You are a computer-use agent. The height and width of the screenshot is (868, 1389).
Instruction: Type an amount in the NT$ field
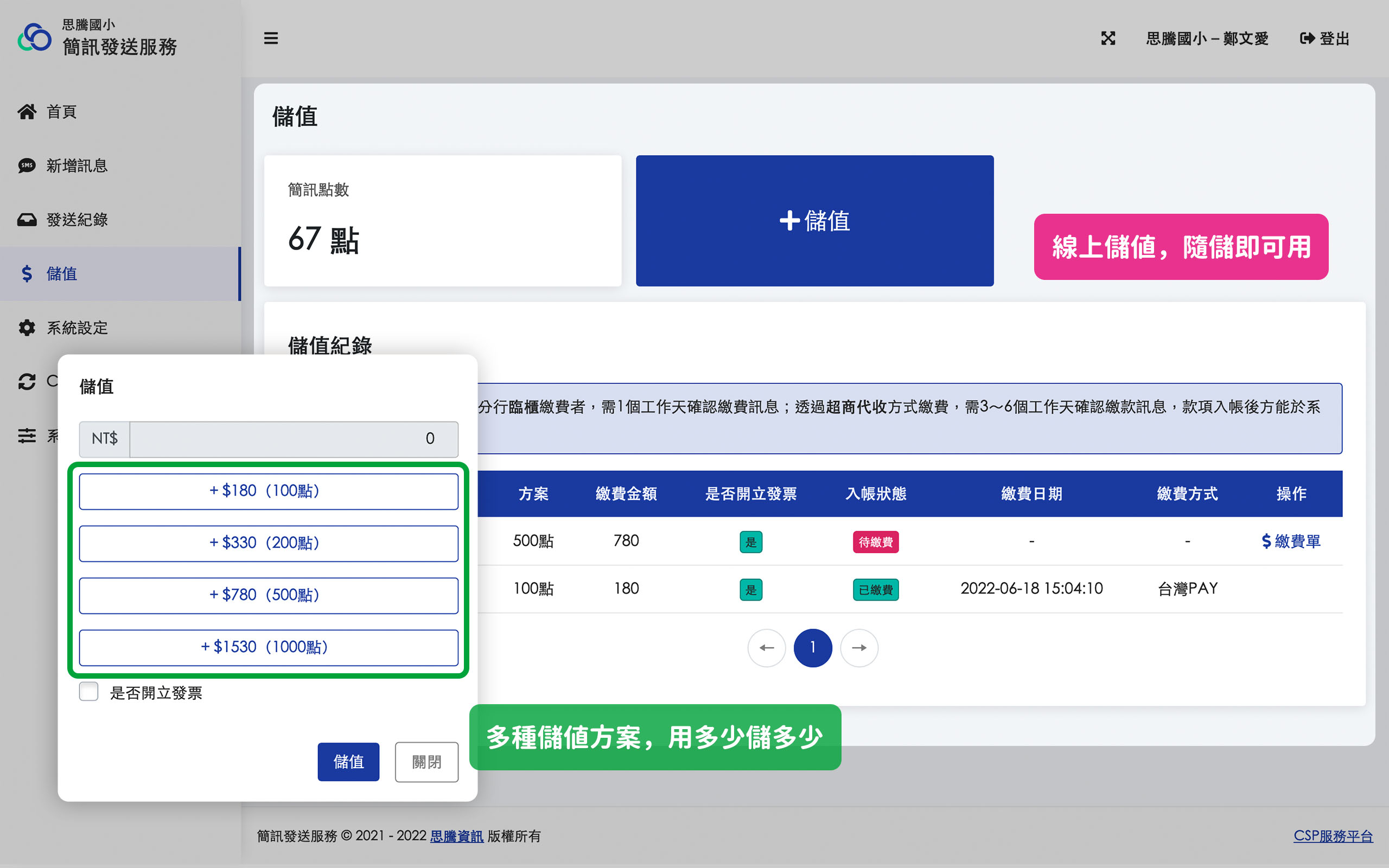pos(293,439)
